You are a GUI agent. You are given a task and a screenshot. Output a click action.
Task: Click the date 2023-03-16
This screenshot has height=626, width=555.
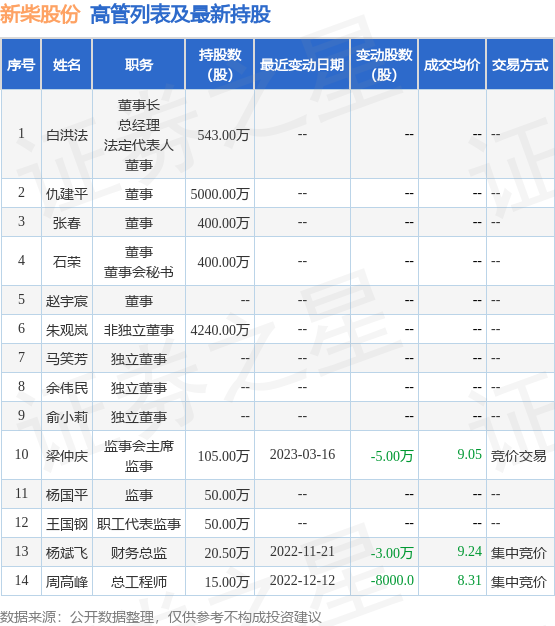(302, 455)
